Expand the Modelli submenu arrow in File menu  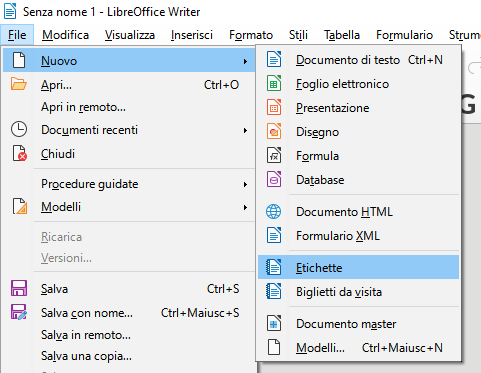(245, 208)
